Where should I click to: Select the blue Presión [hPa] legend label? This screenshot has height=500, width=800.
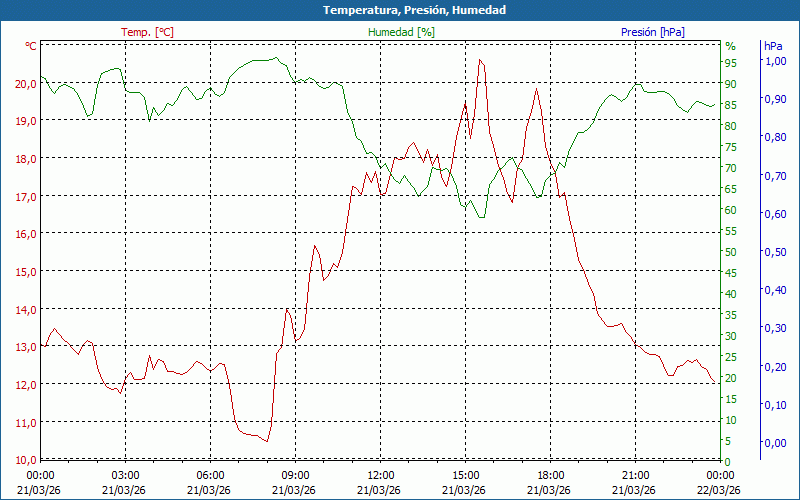pyautogui.click(x=652, y=32)
